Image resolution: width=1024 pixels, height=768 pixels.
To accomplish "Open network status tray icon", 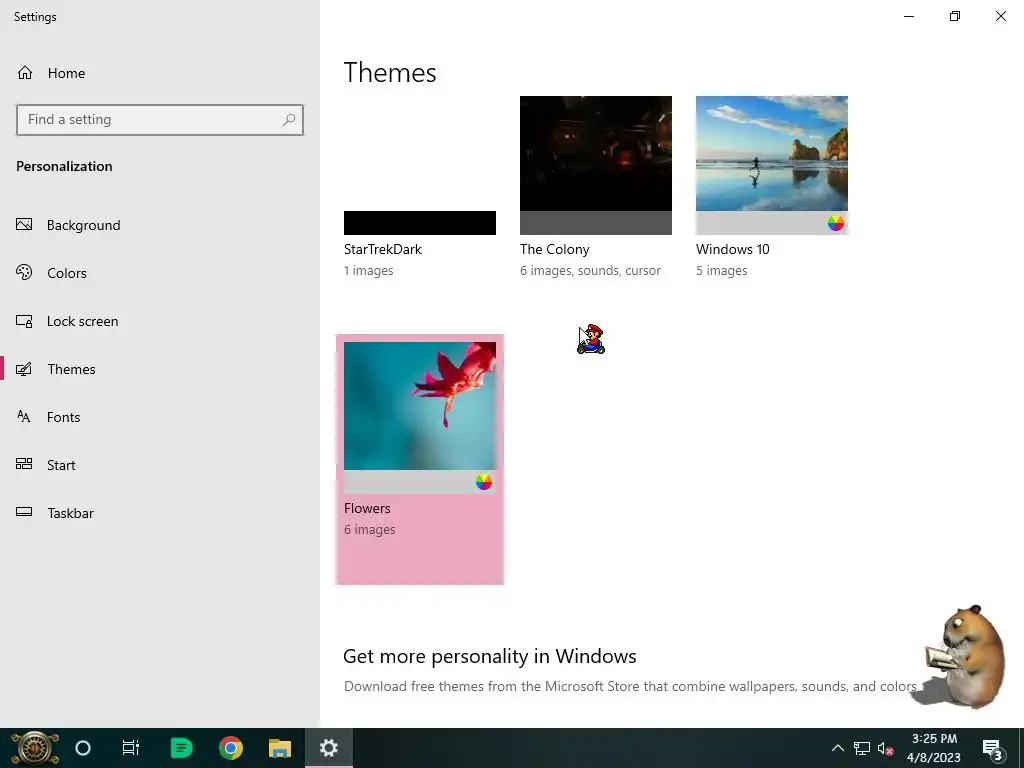I will 862,748.
